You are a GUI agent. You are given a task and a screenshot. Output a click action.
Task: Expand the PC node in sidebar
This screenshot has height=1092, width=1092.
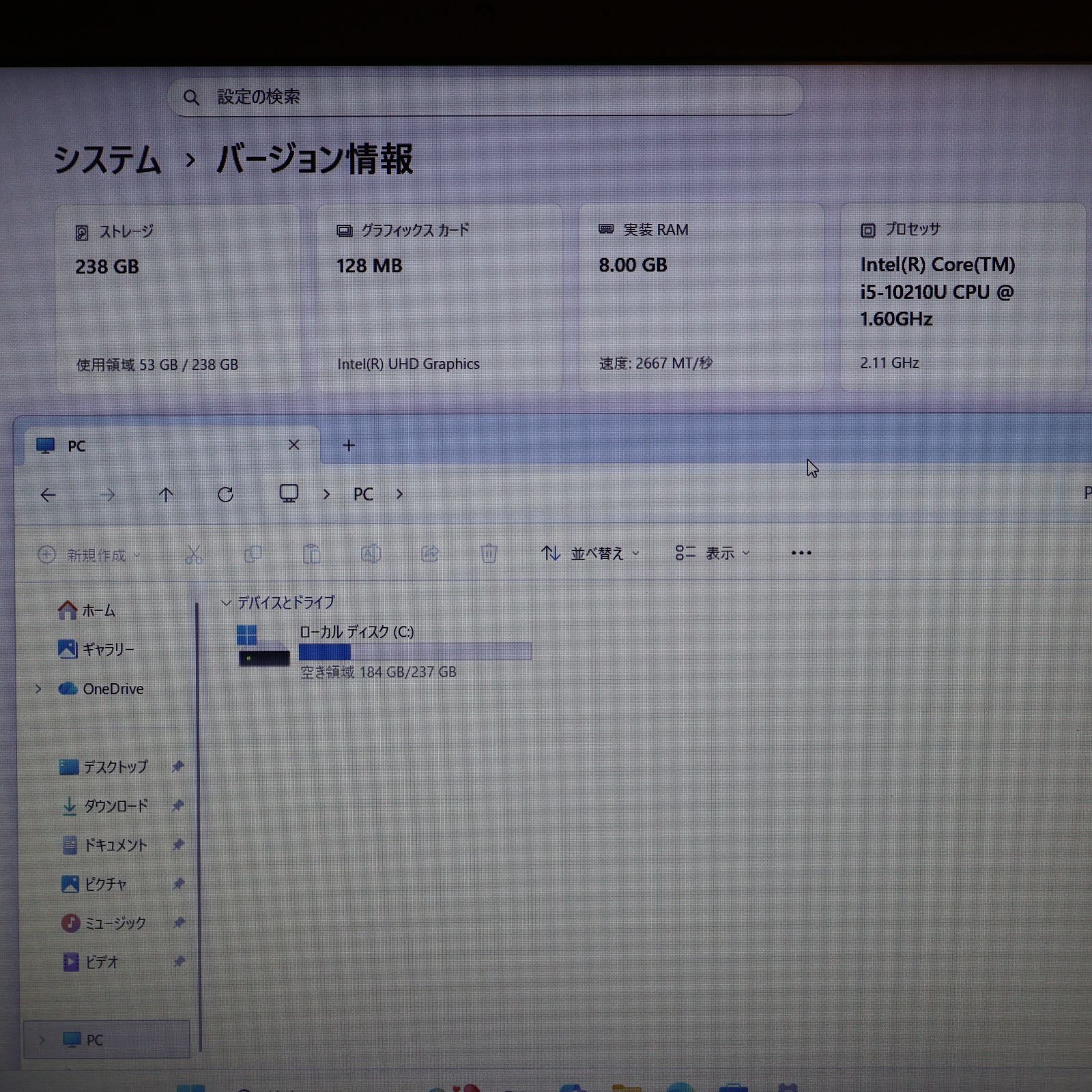42,1039
